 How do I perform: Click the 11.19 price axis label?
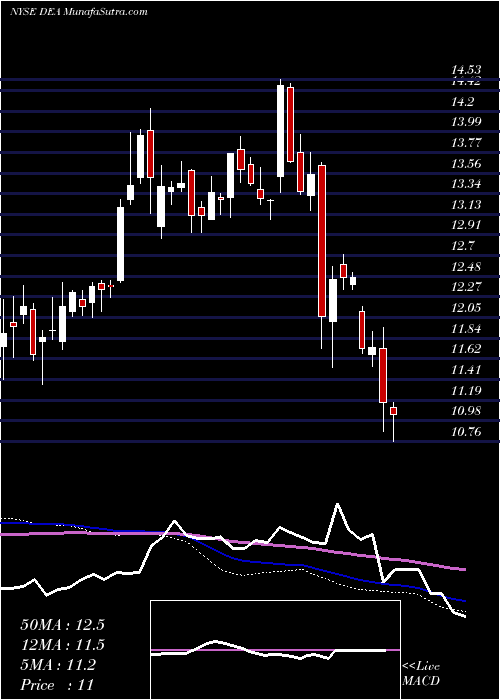coord(466,391)
